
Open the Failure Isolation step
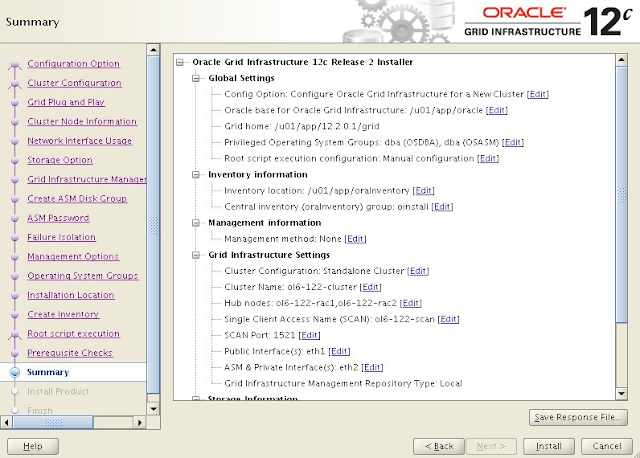[62, 237]
